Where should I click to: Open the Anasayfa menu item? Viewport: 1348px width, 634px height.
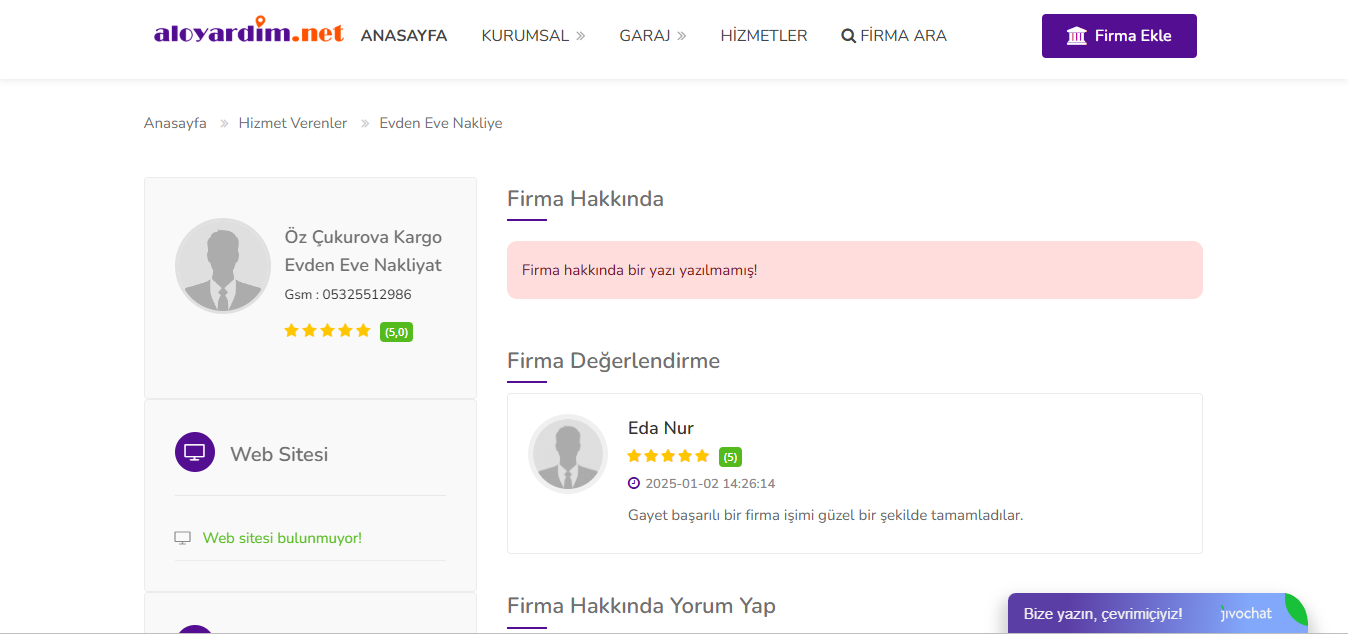[404, 36]
